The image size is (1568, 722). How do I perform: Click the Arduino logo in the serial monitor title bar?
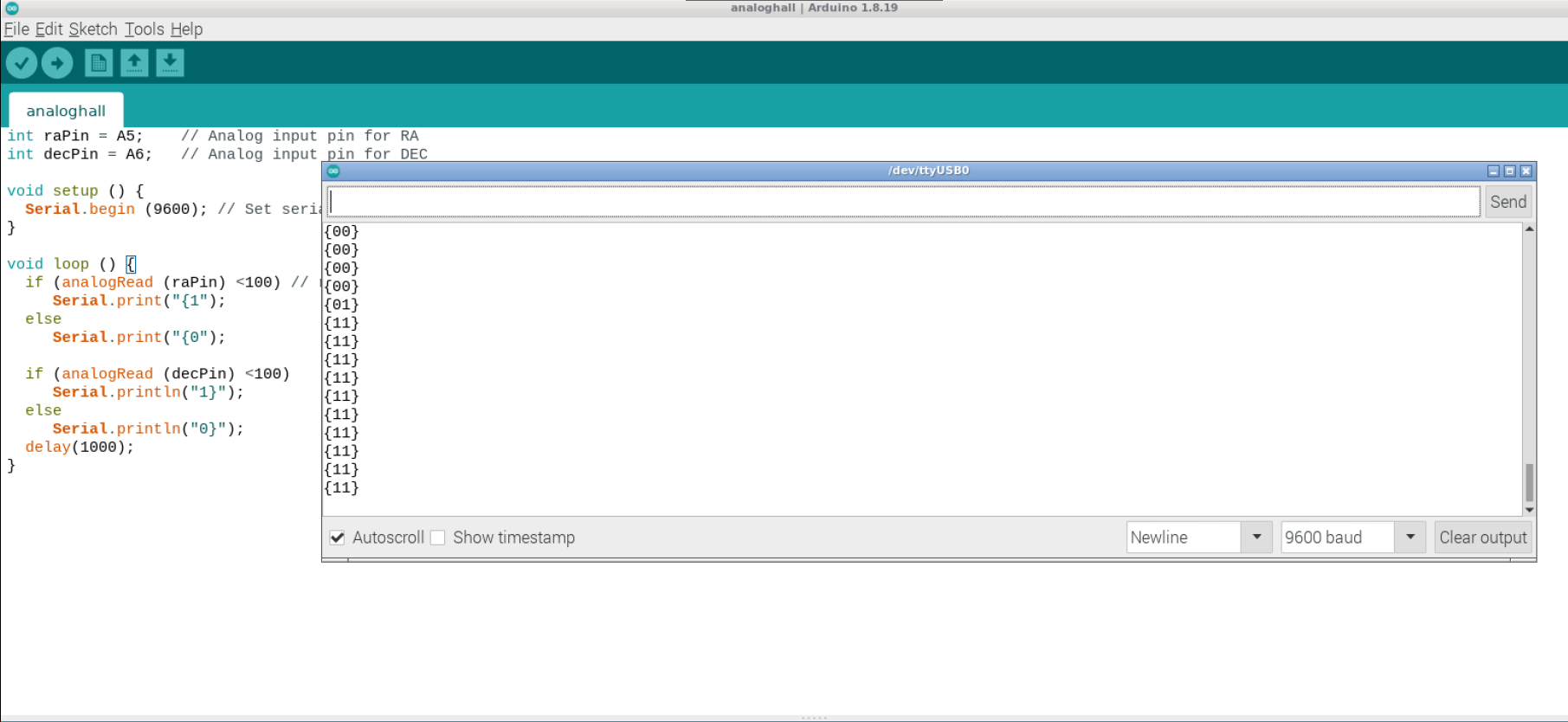pos(333,171)
